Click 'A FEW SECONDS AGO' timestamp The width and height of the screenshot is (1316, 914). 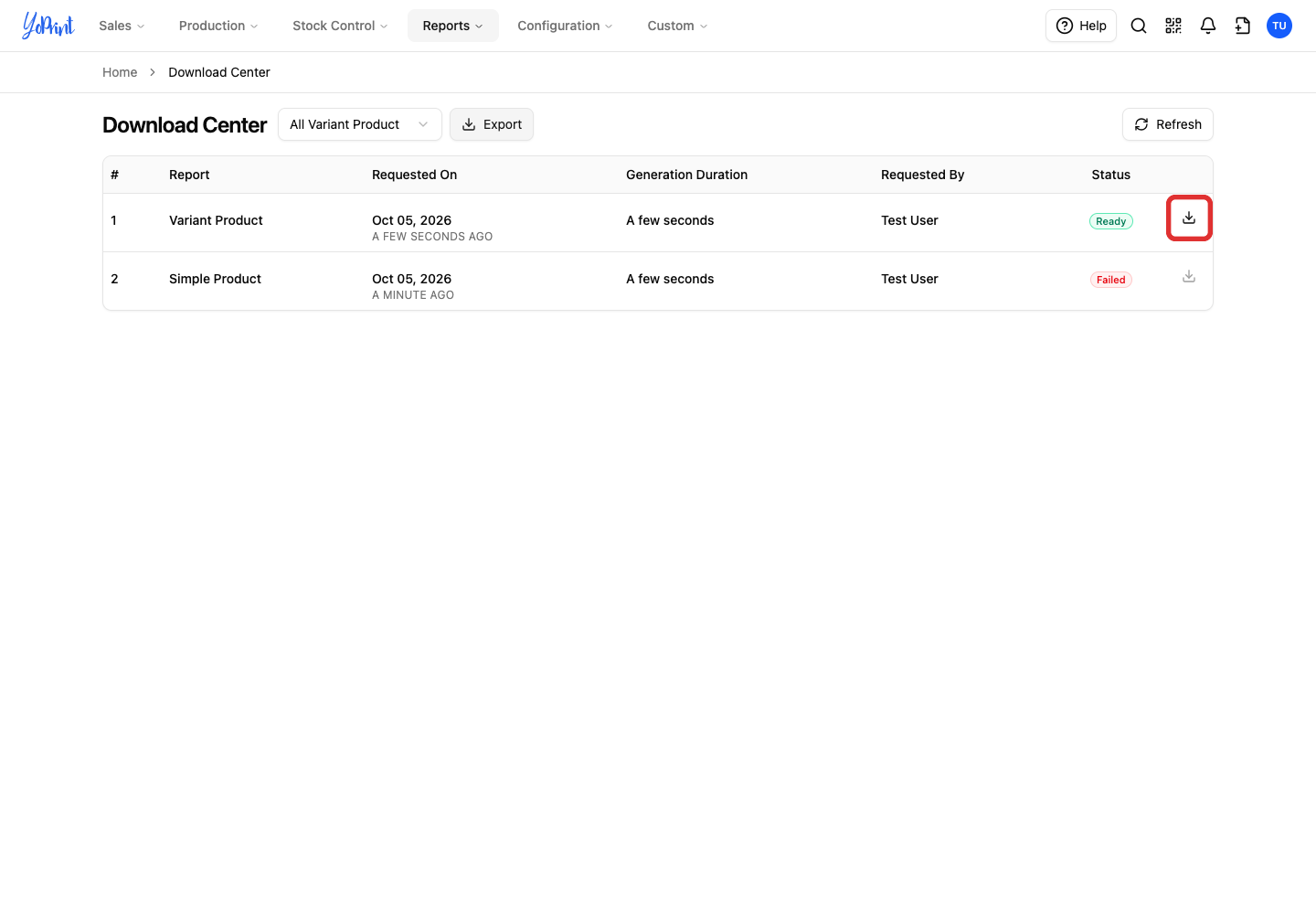pos(432,237)
